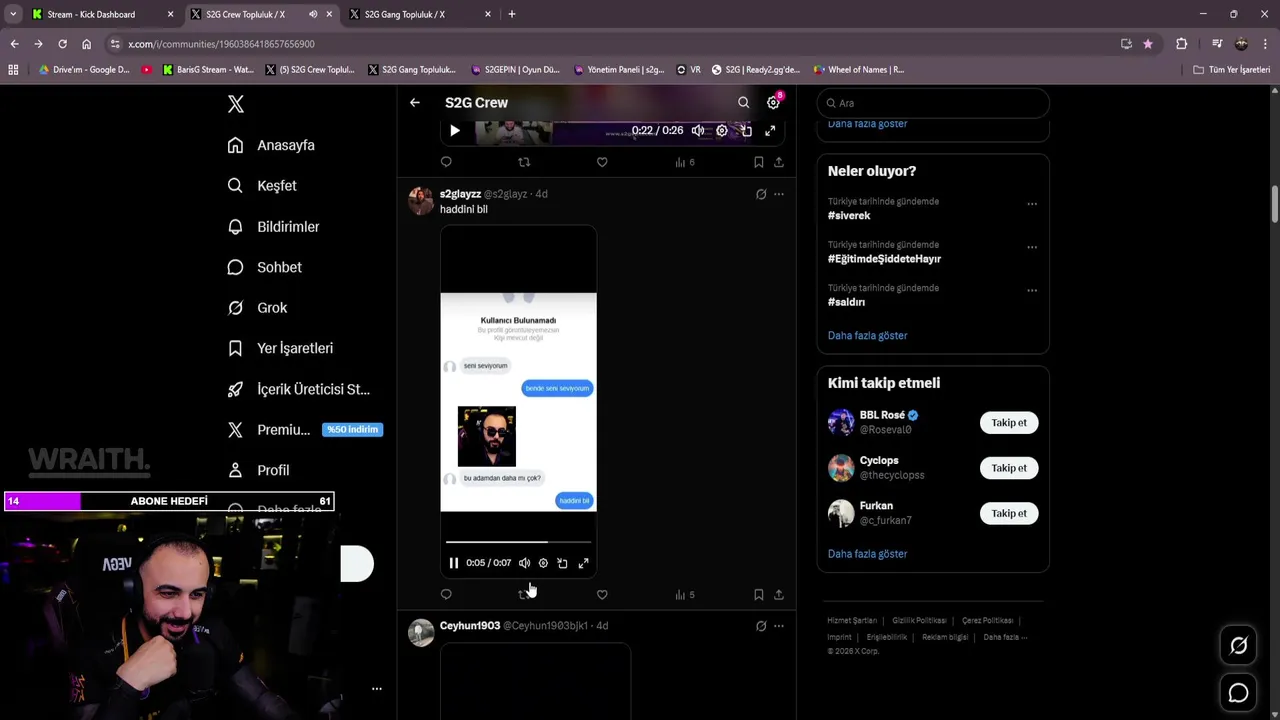
Task: Play the top video at 0:22
Action: coord(455,131)
